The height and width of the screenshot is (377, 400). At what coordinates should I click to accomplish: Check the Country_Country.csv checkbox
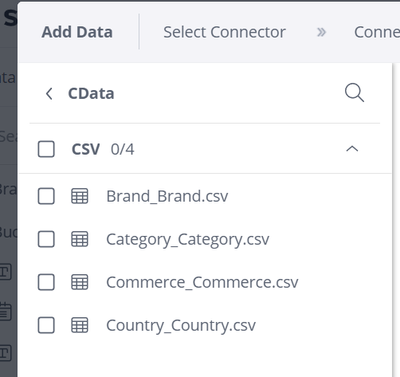(46, 325)
